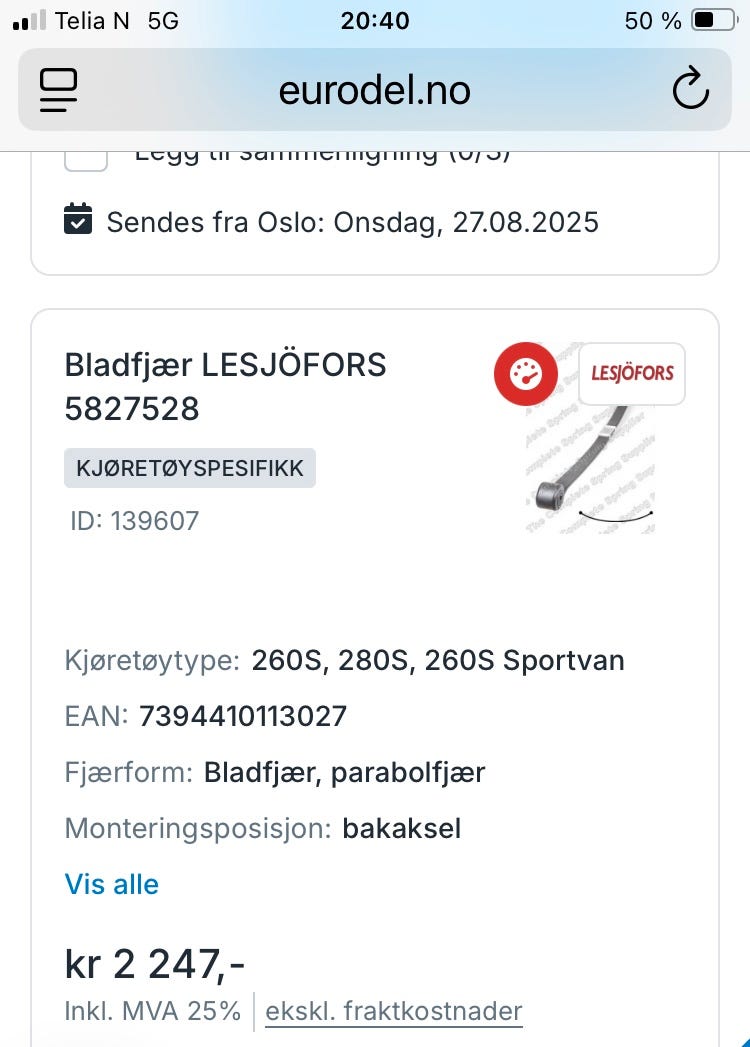Click the product ID 139607 text

[135, 521]
